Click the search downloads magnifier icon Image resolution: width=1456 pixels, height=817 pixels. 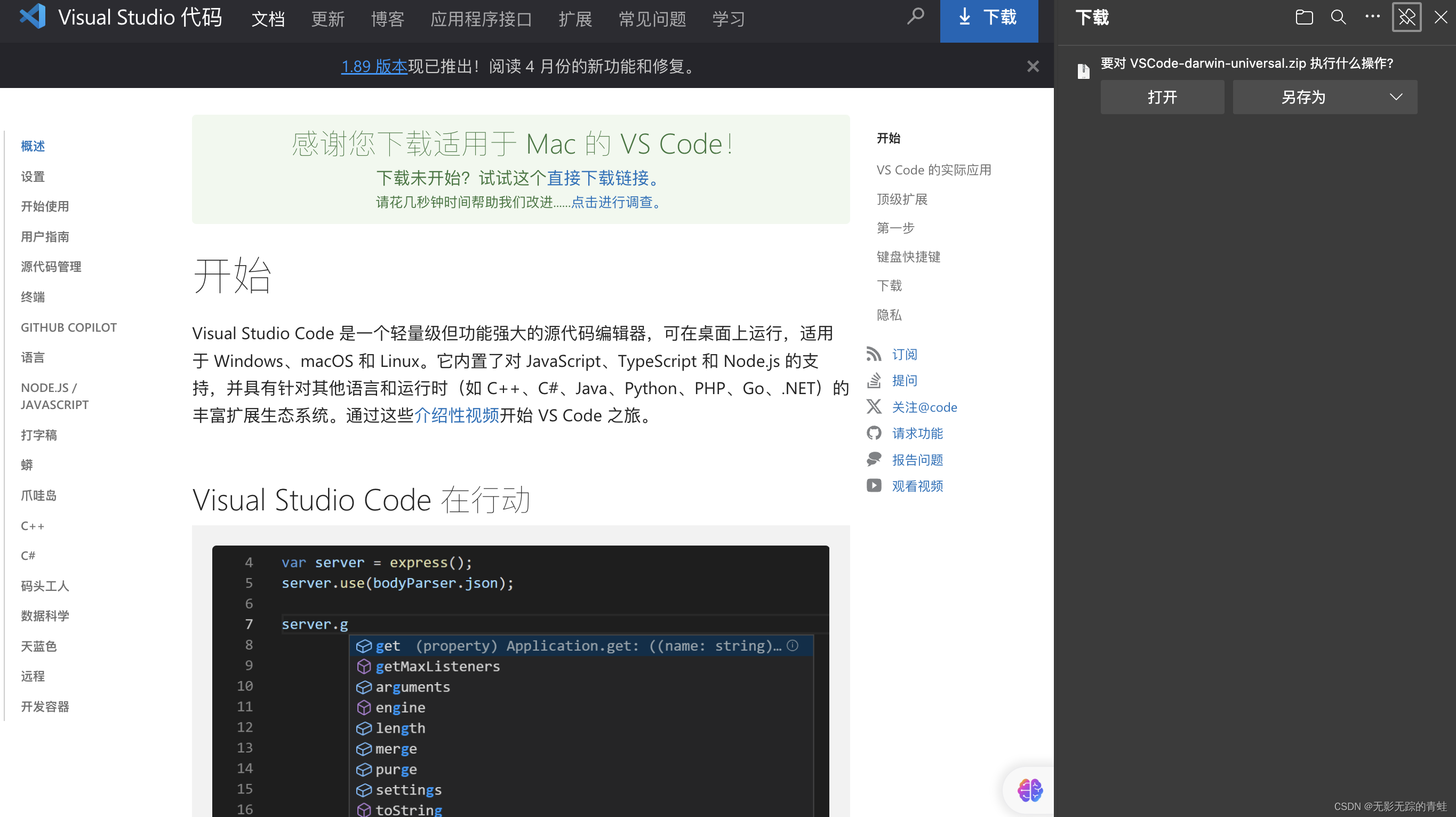click(1338, 17)
